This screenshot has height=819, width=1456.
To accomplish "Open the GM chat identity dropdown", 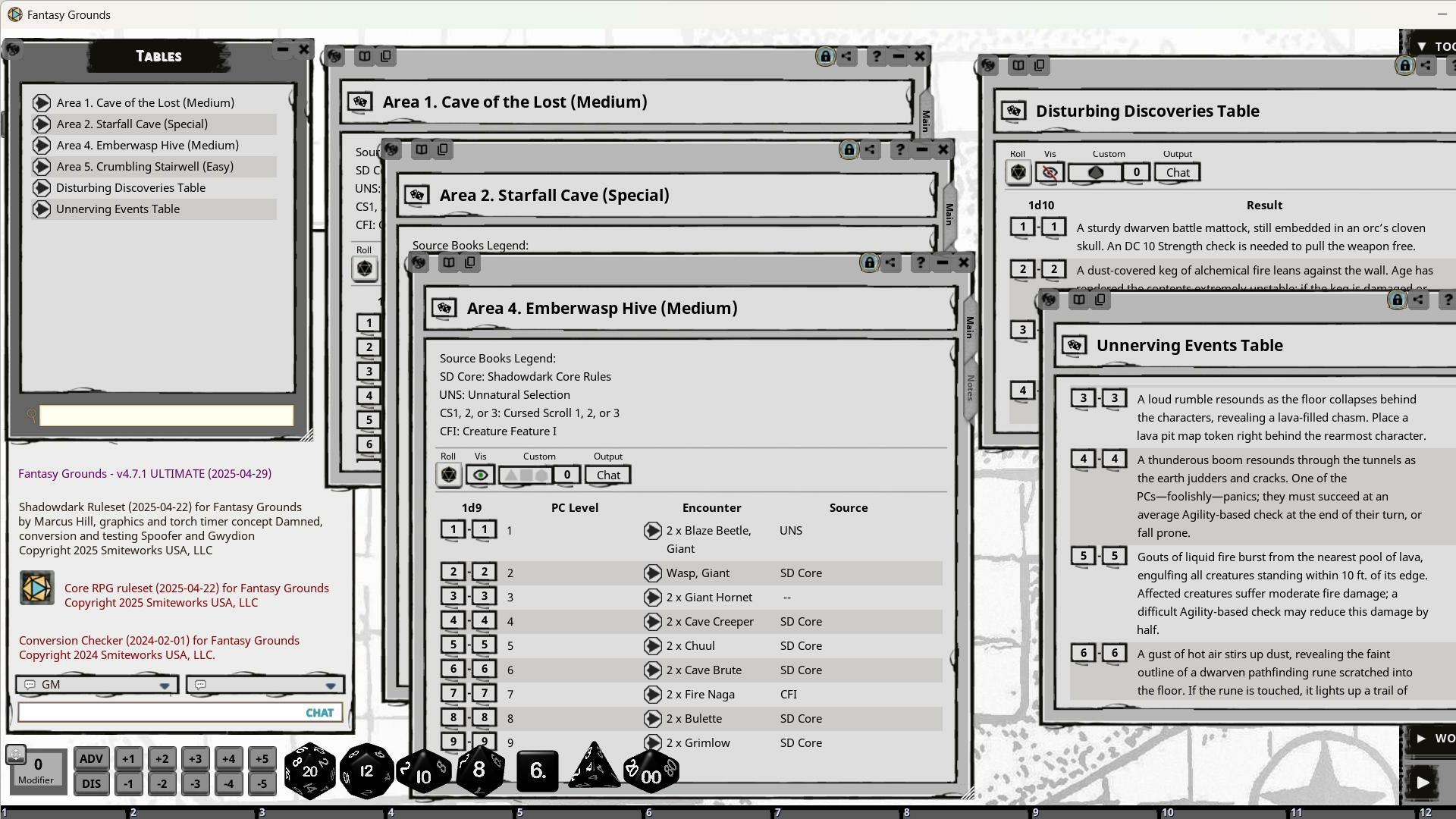I will coord(164,685).
